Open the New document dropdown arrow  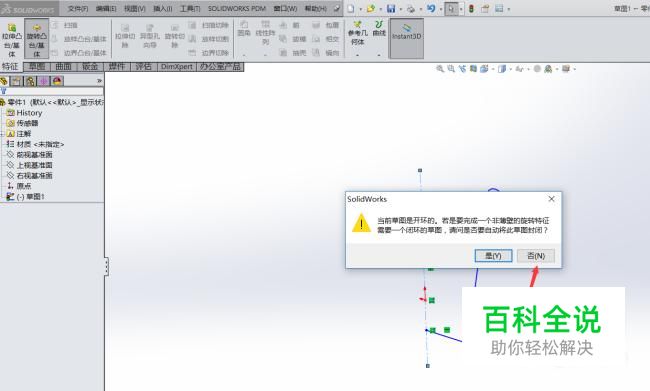coord(360,9)
